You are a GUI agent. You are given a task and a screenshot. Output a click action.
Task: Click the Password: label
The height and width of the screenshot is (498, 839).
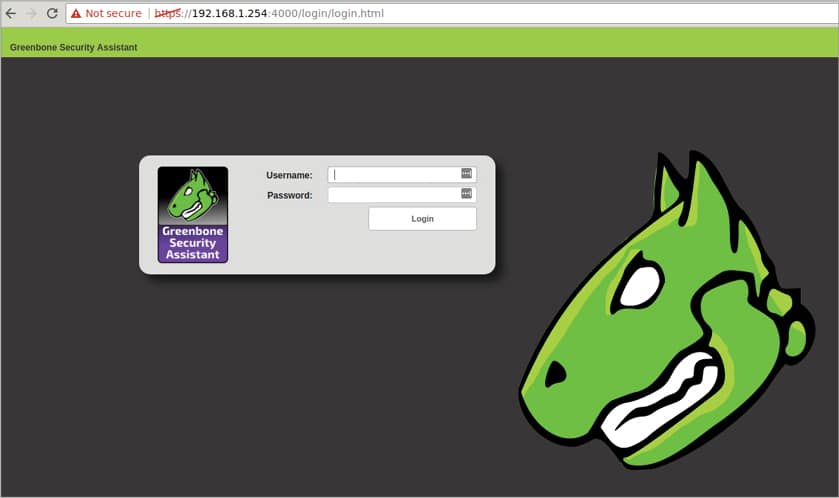[x=289, y=195]
